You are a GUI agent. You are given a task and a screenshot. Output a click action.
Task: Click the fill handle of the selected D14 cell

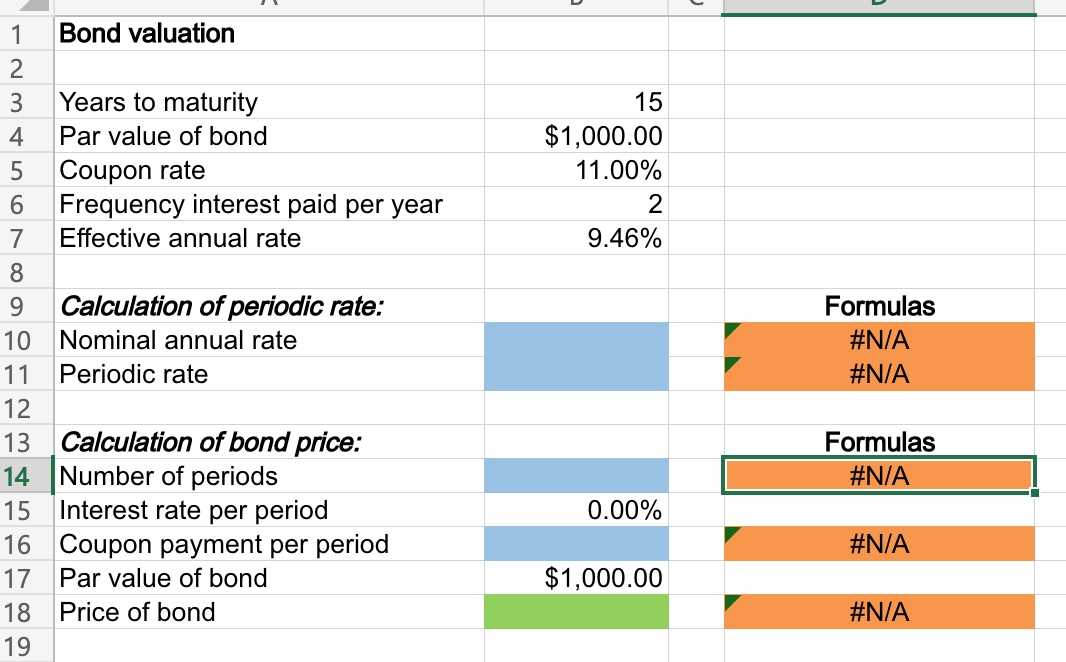click(1034, 492)
